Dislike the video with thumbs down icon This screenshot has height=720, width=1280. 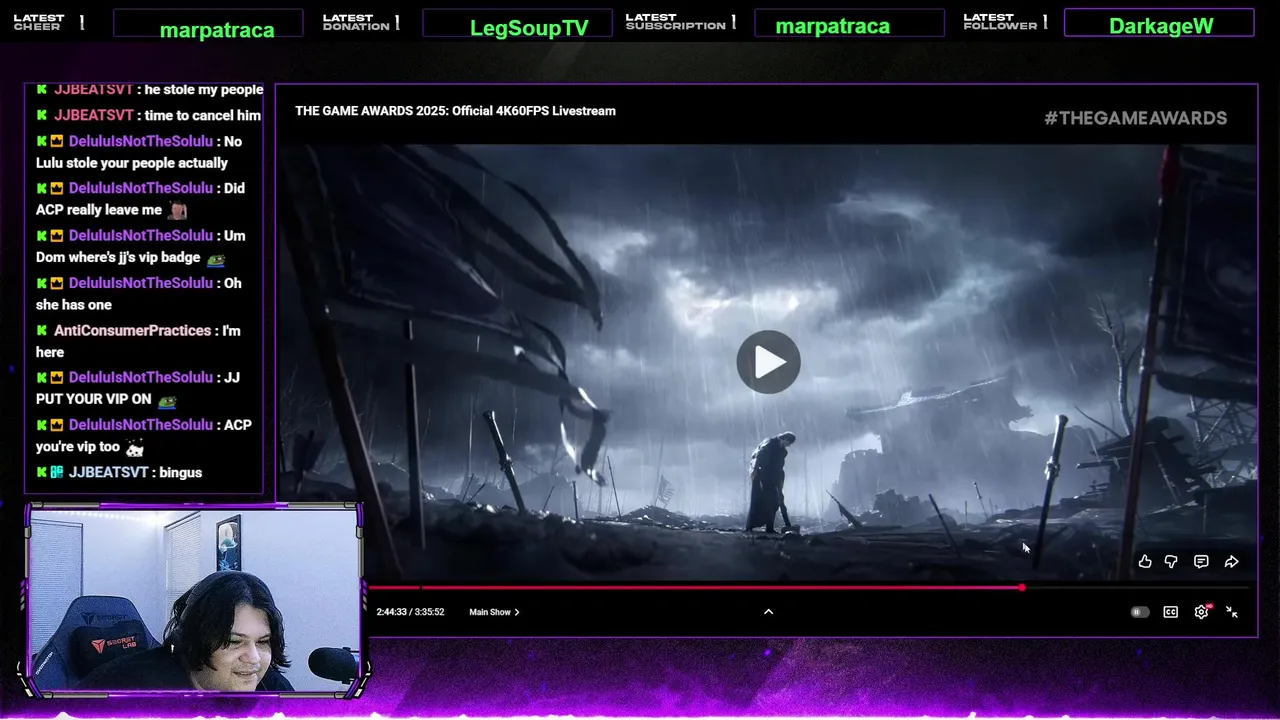(1171, 562)
